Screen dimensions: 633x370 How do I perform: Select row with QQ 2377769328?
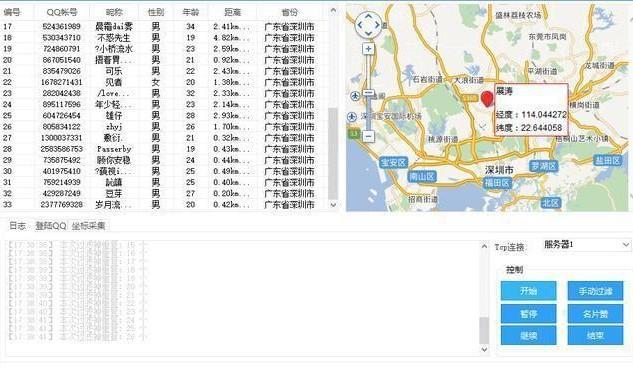click(161, 205)
